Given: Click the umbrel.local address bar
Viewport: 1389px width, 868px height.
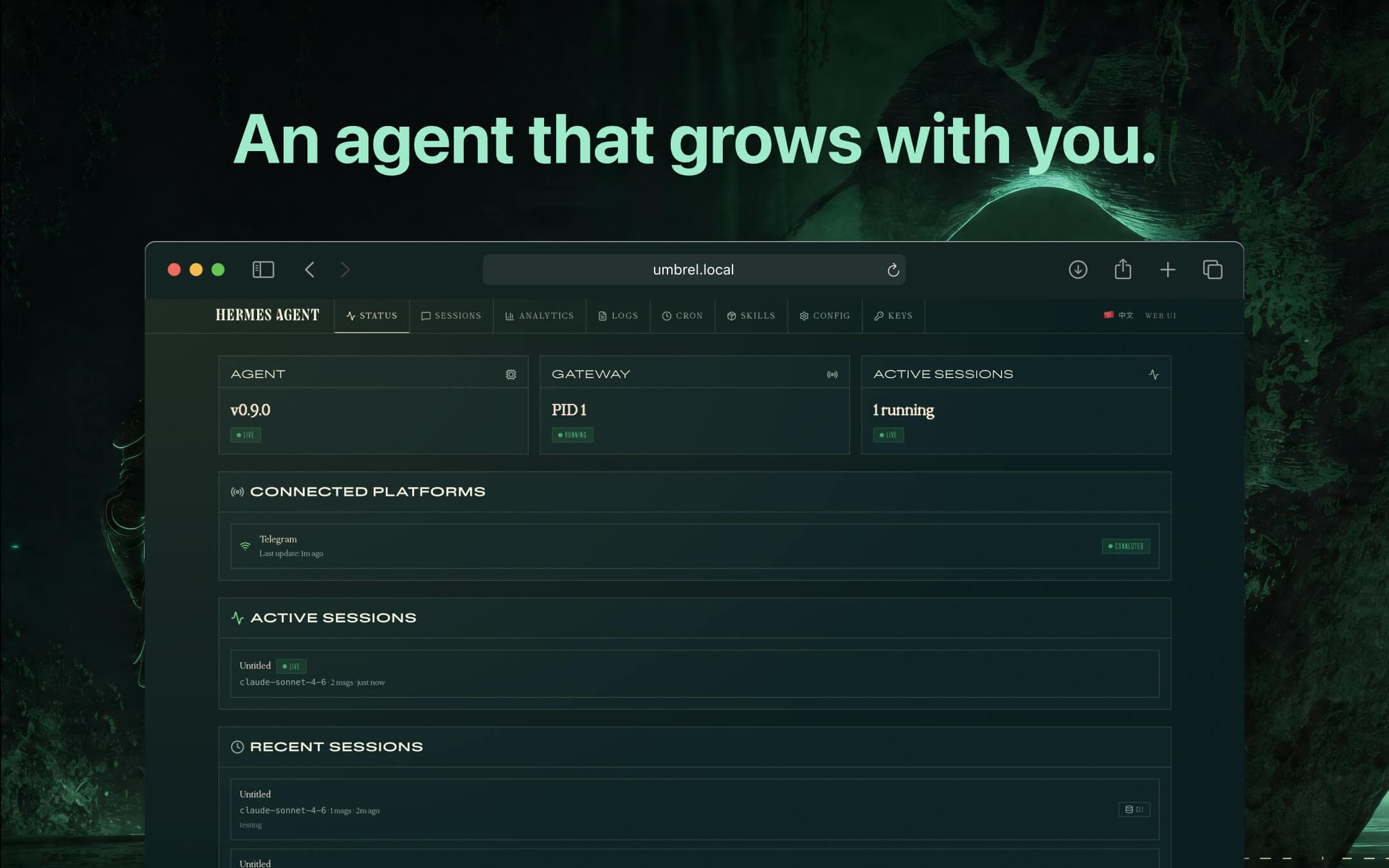Looking at the screenshot, I should click(692, 269).
